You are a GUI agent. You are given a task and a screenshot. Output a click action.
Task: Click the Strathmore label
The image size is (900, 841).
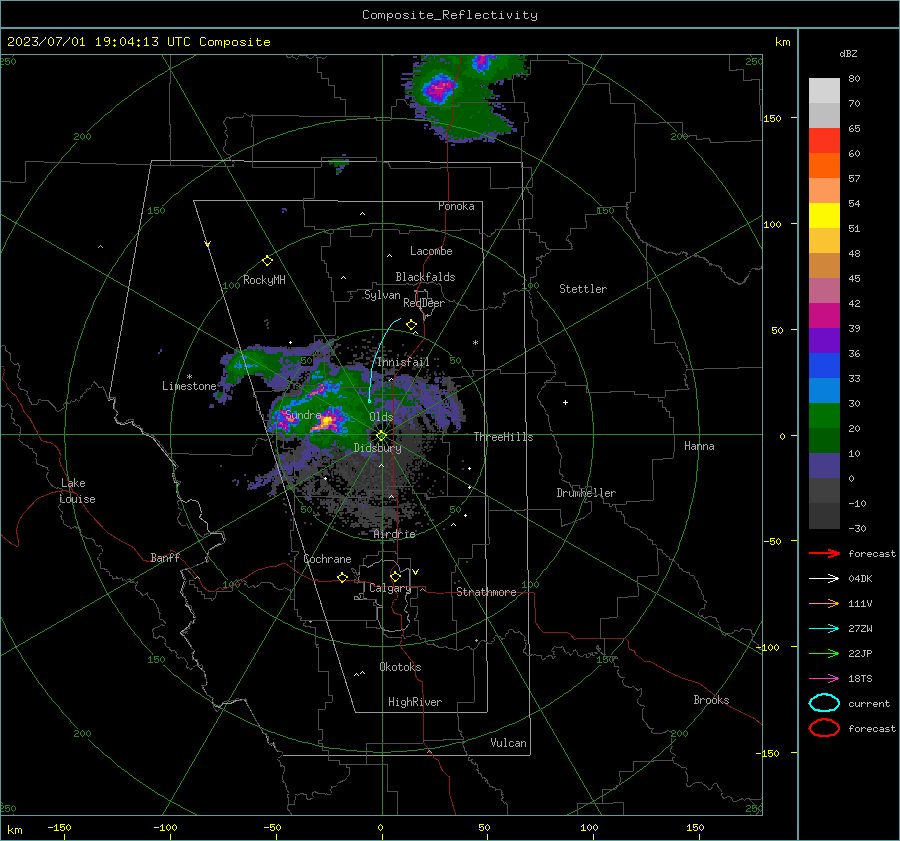click(486, 592)
